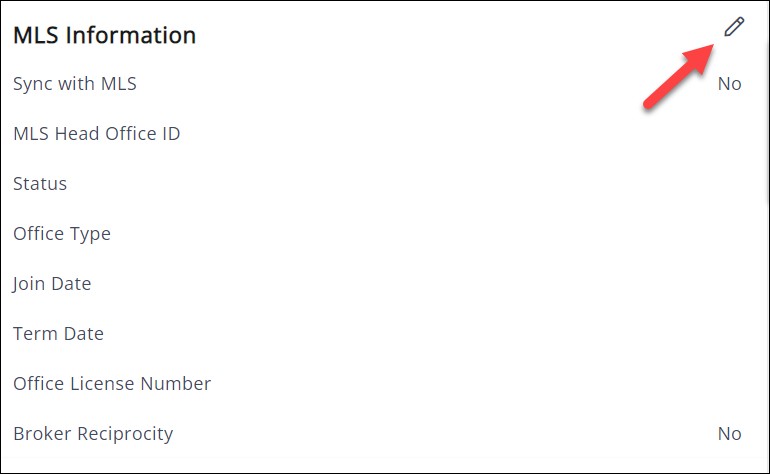Click the pencil edit icon
Screen dimensions: 770x474
pyautogui.click(x=735, y=27)
